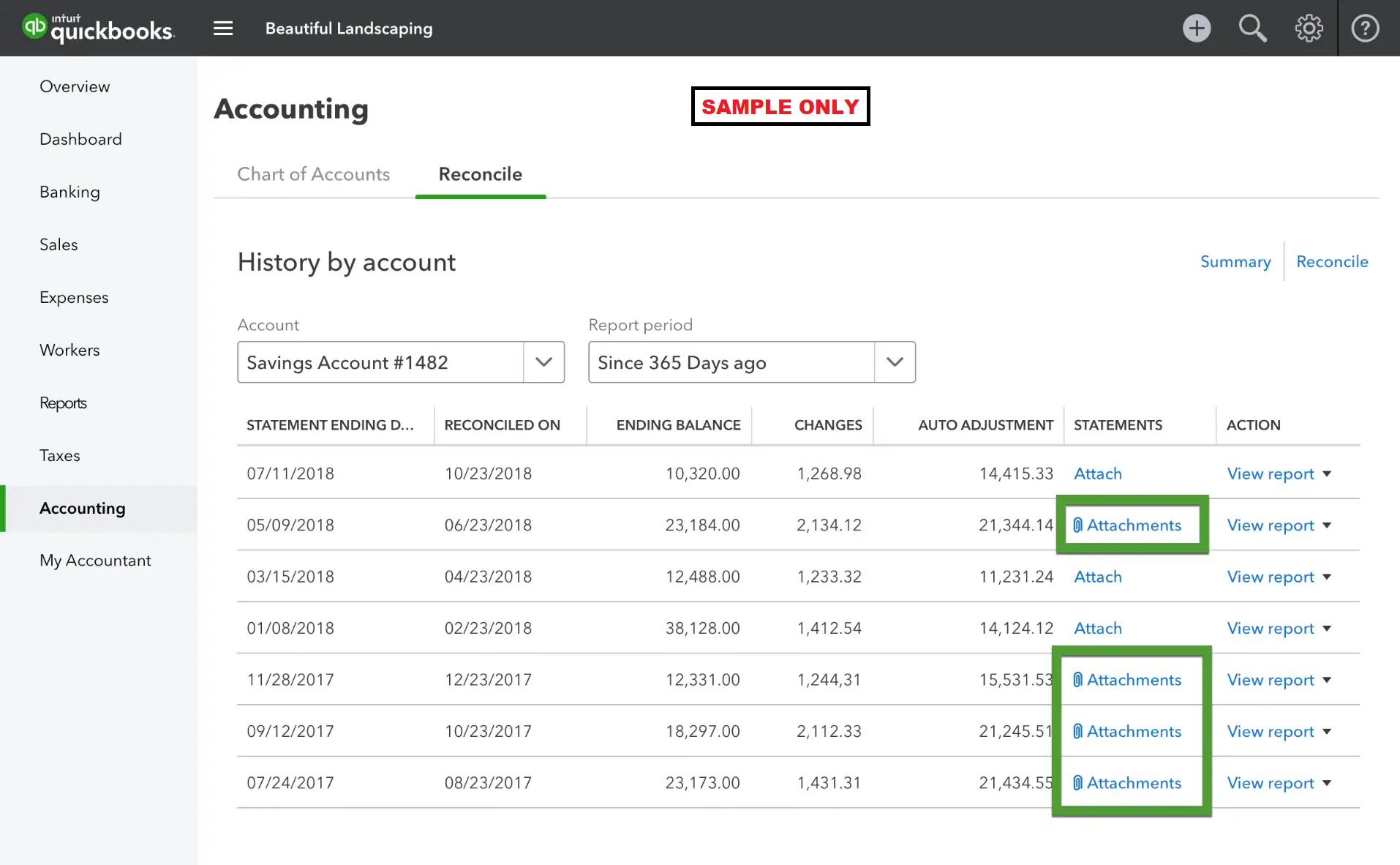Image resolution: width=1400 pixels, height=865 pixels.
Task: Click the Reconcile link near Summary
Action: pos(1332,261)
